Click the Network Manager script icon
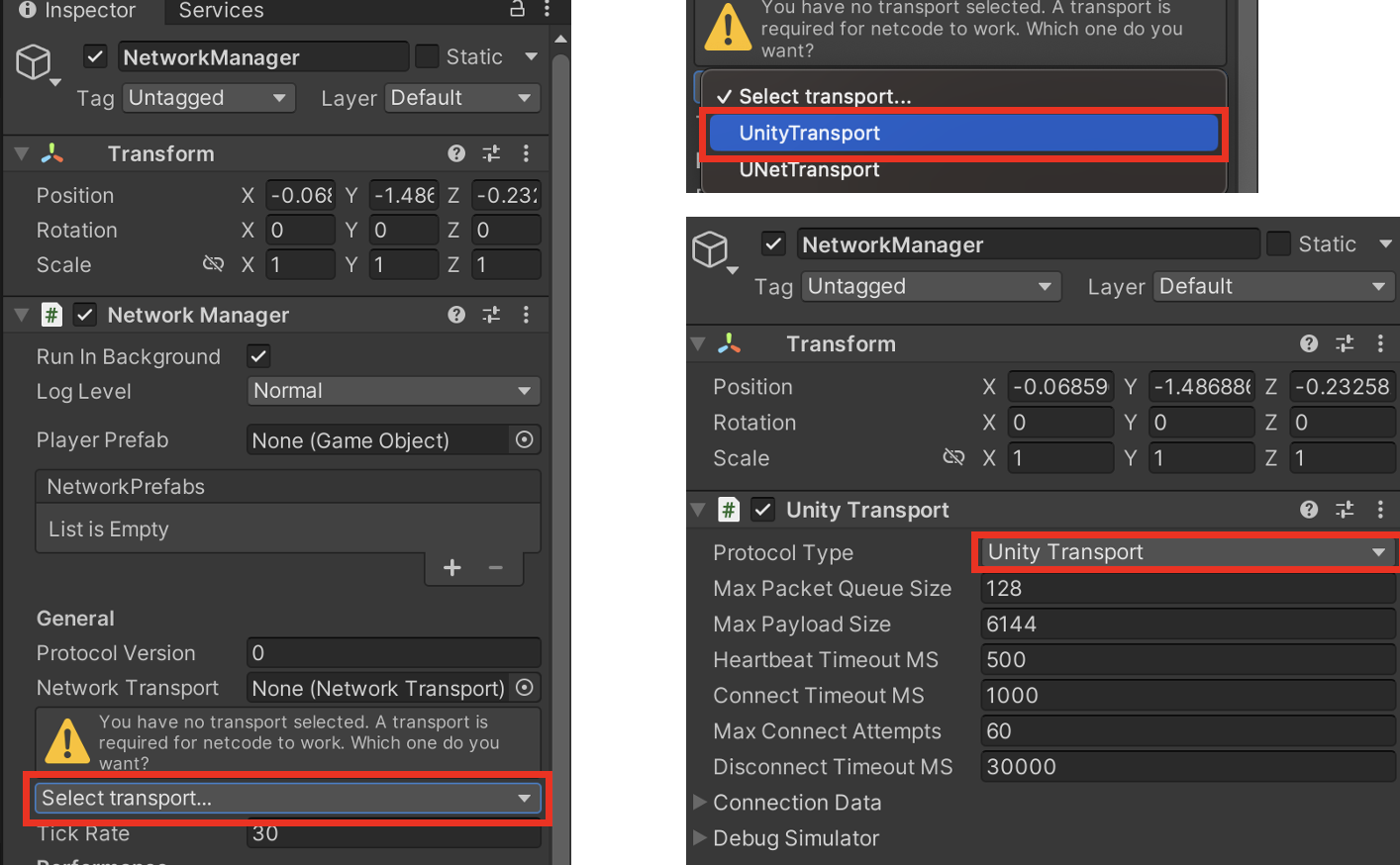This screenshot has width=1400, height=865. pyautogui.click(x=51, y=315)
